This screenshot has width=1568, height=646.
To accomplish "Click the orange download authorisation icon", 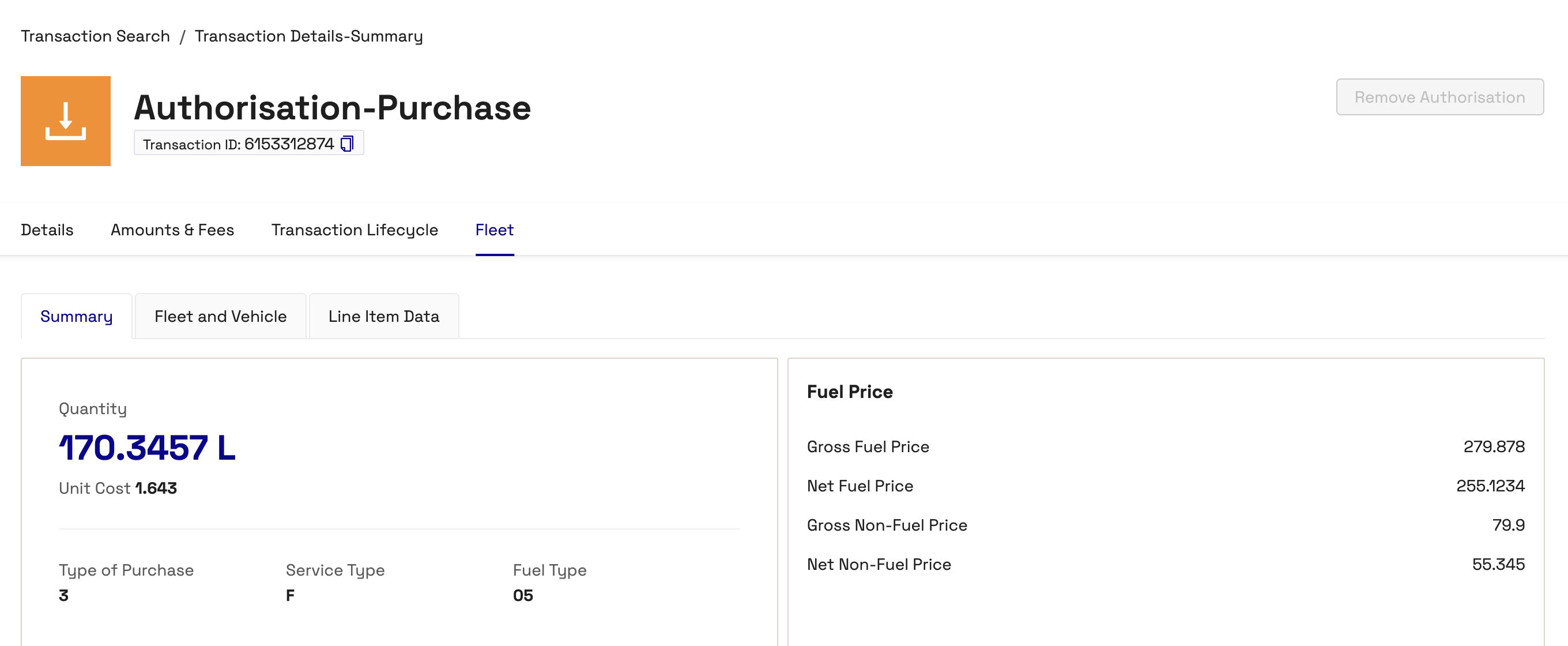I will 66,121.
